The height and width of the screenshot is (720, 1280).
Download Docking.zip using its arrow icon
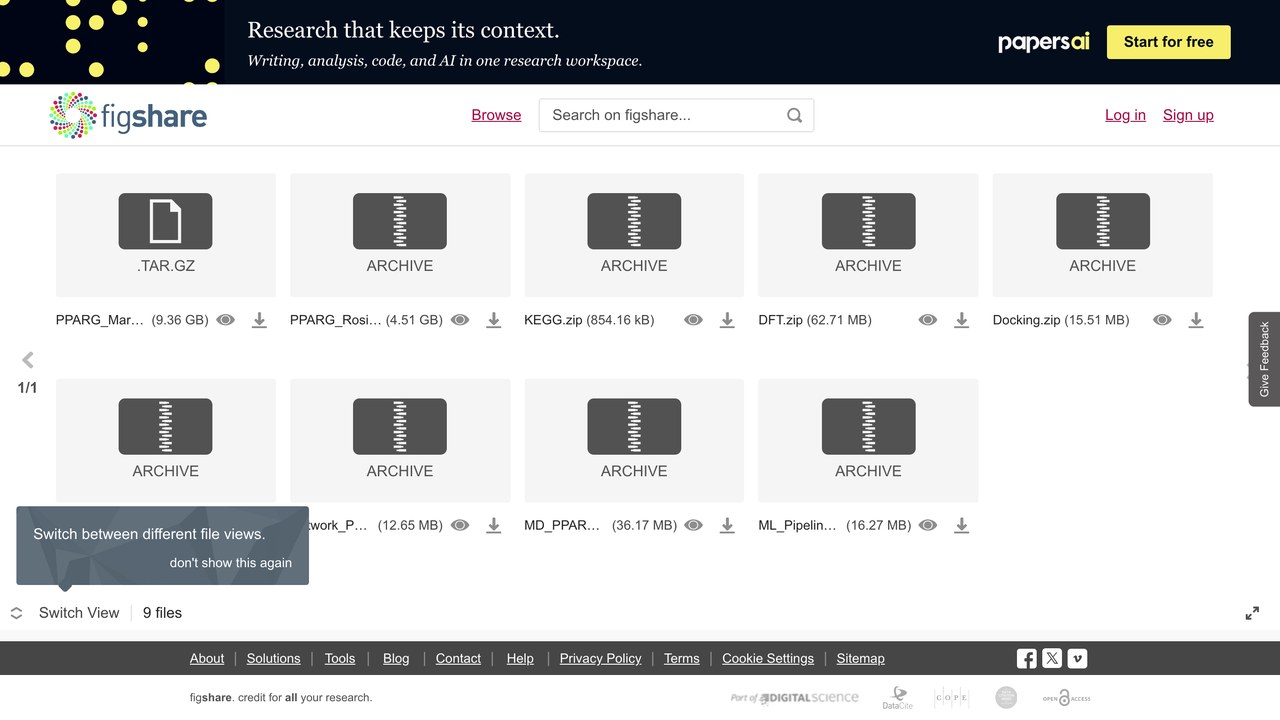tap(1195, 320)
